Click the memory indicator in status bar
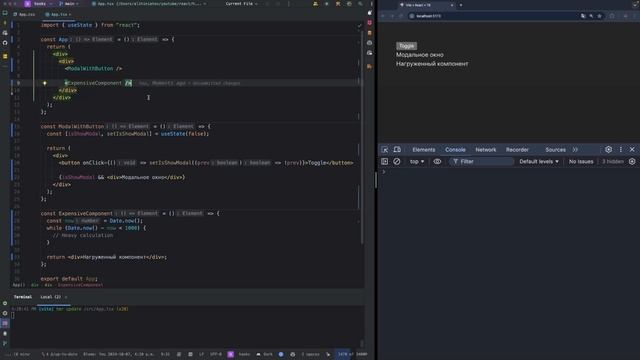Screen dimensions: 640x360 coord(352,354)
